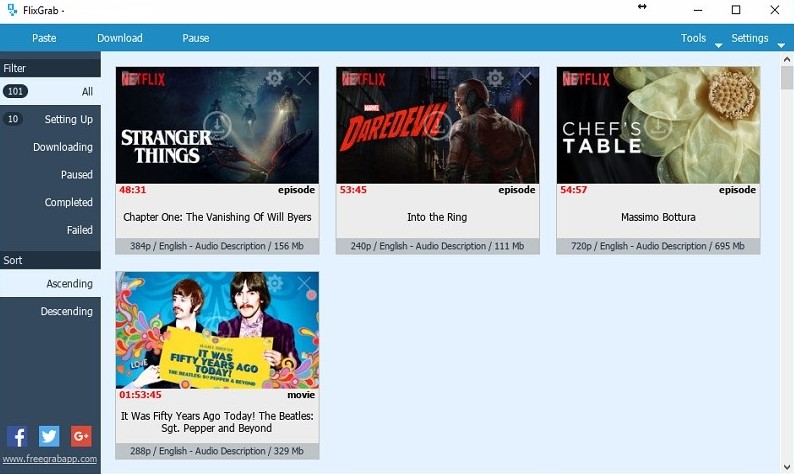Viewport: 794px width, 474px height.
Task: Maximize the FlixGrab window
Action: coord(736,10)
